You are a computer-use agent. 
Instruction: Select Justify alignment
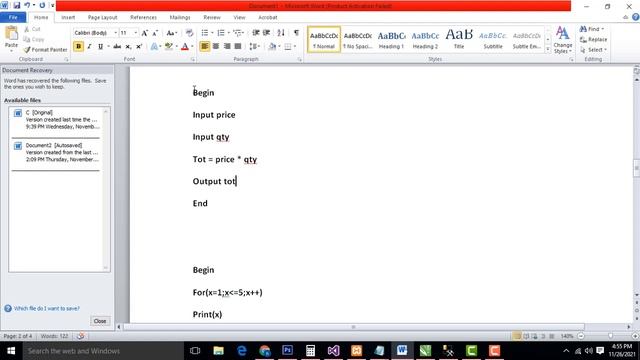pyautogui.click(x=238, y=47)
